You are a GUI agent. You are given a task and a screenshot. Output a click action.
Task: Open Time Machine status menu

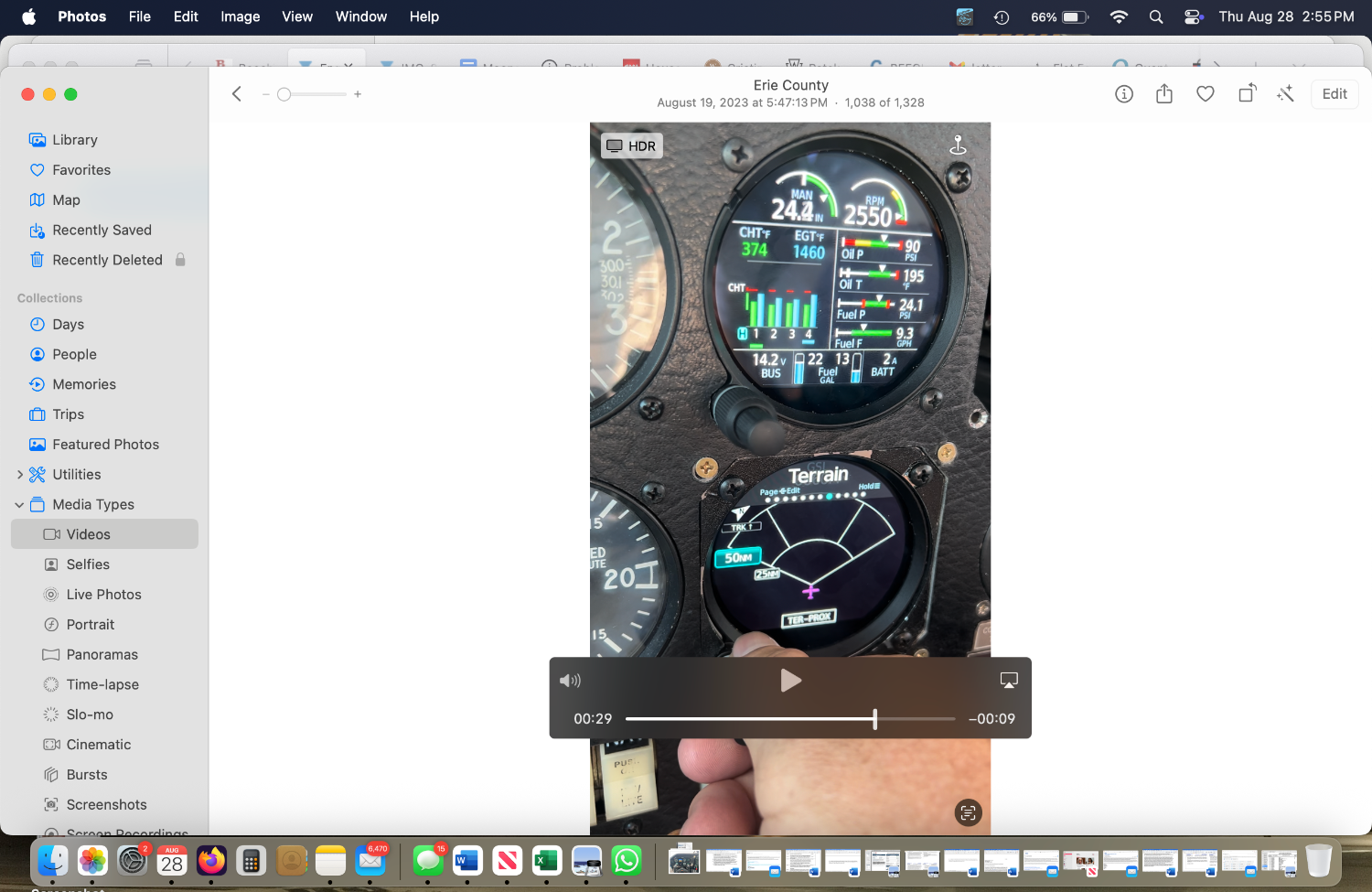[x=1002, y=16]
